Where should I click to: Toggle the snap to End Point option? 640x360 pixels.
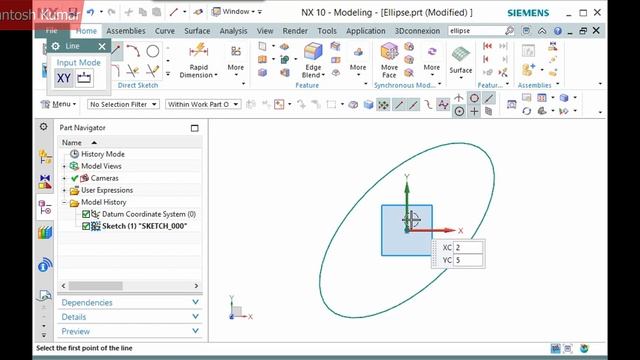399,105
